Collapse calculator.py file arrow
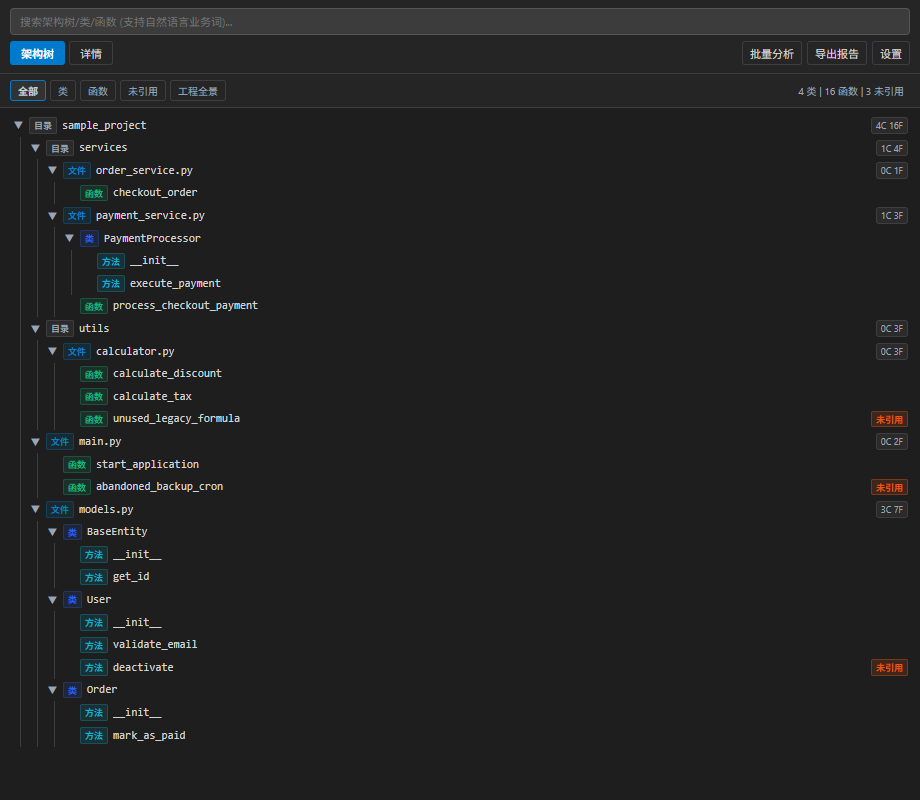The height and width of the screenshot is (800, 920). point(52,351)
